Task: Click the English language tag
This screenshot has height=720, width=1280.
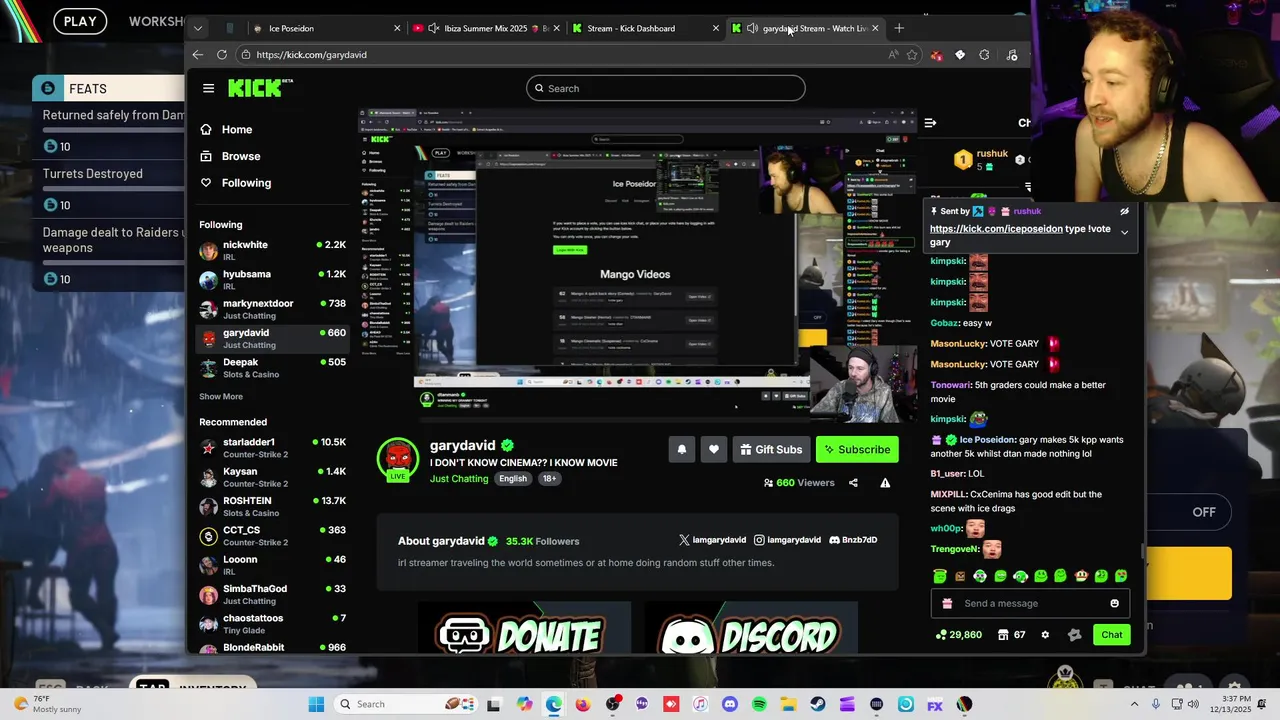Action: point(513,479)
